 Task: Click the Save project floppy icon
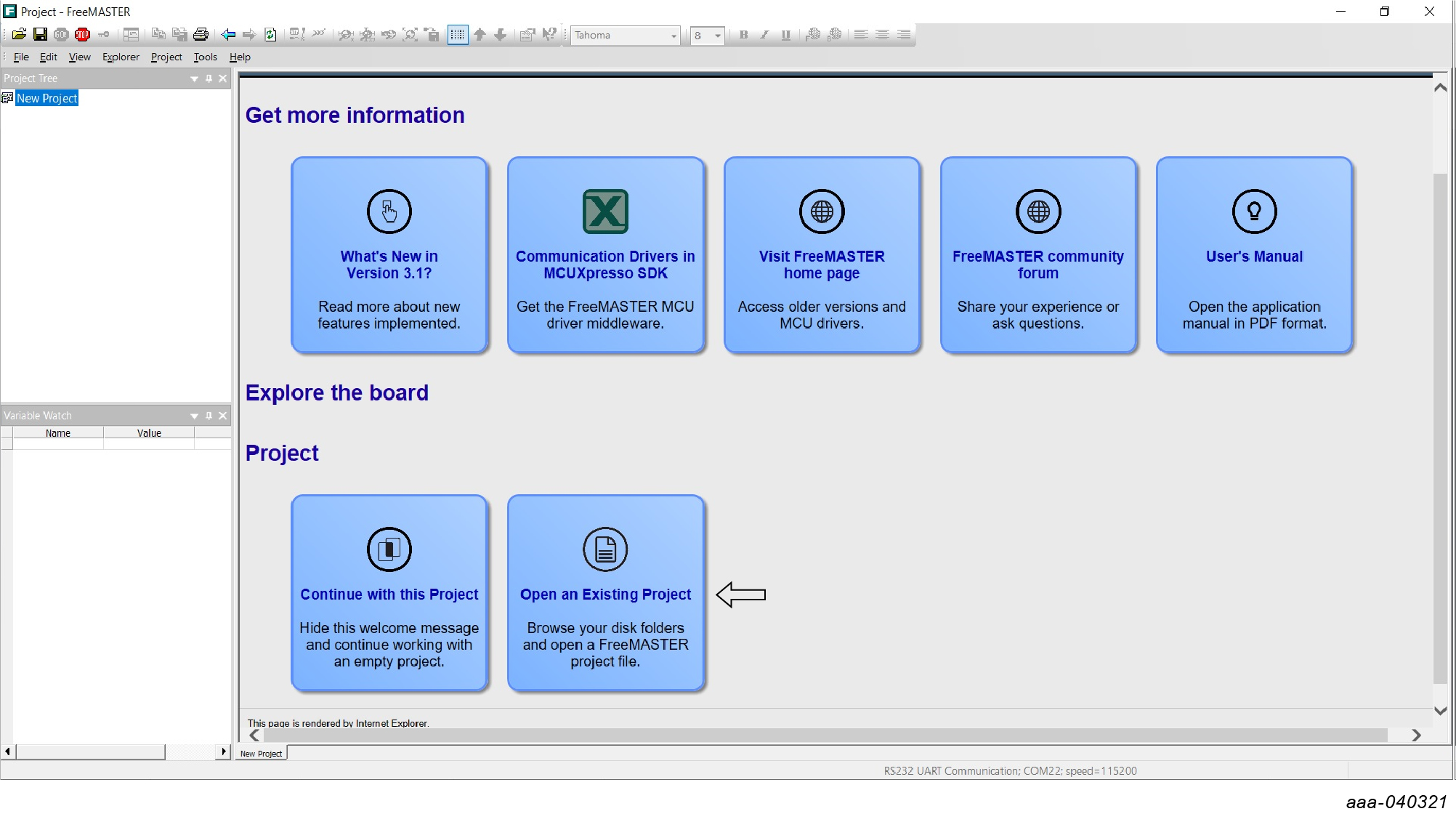(x=40, y=34)
